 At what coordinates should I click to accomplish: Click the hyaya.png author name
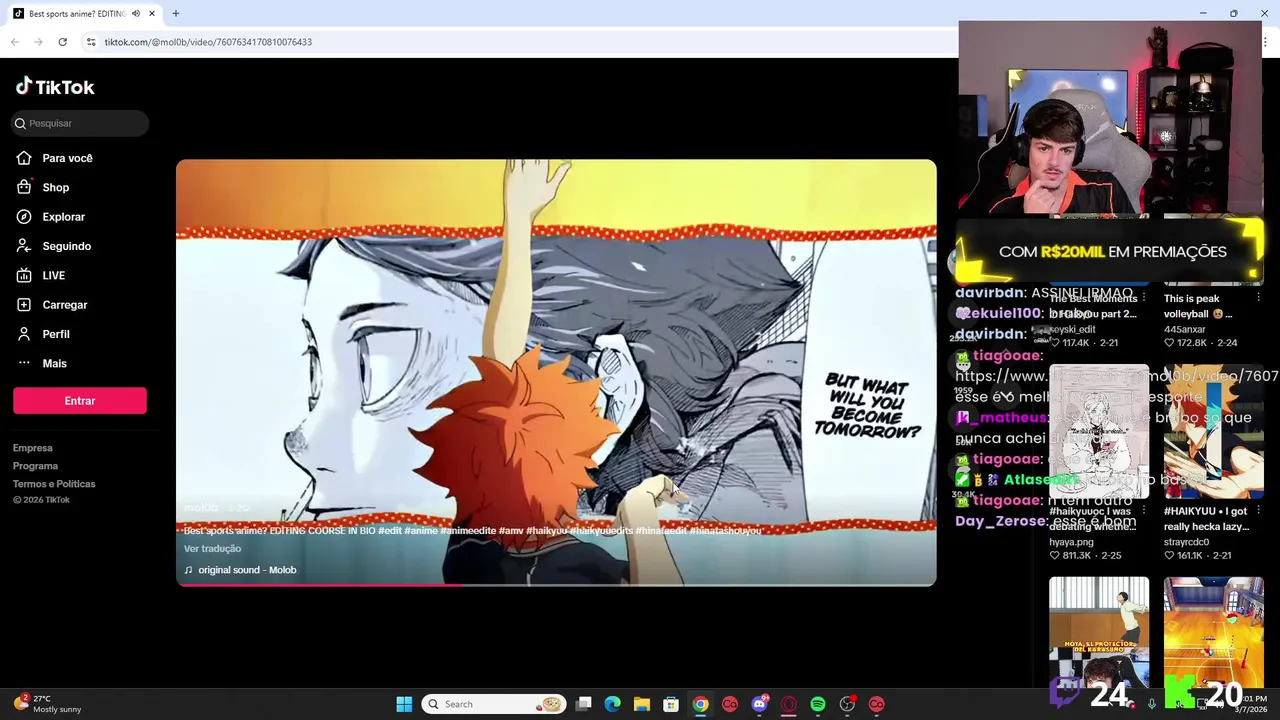(x=1071, y=542)
